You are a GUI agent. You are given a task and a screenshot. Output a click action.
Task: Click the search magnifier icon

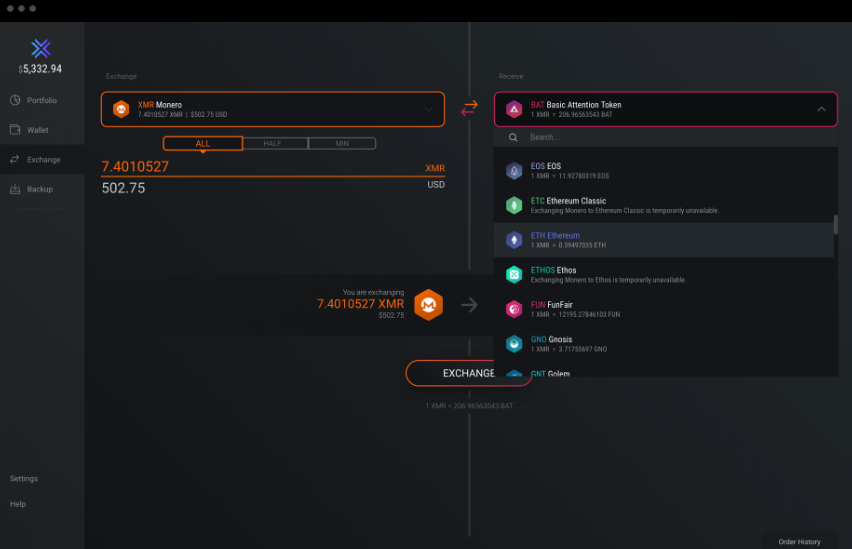[513, 137]
